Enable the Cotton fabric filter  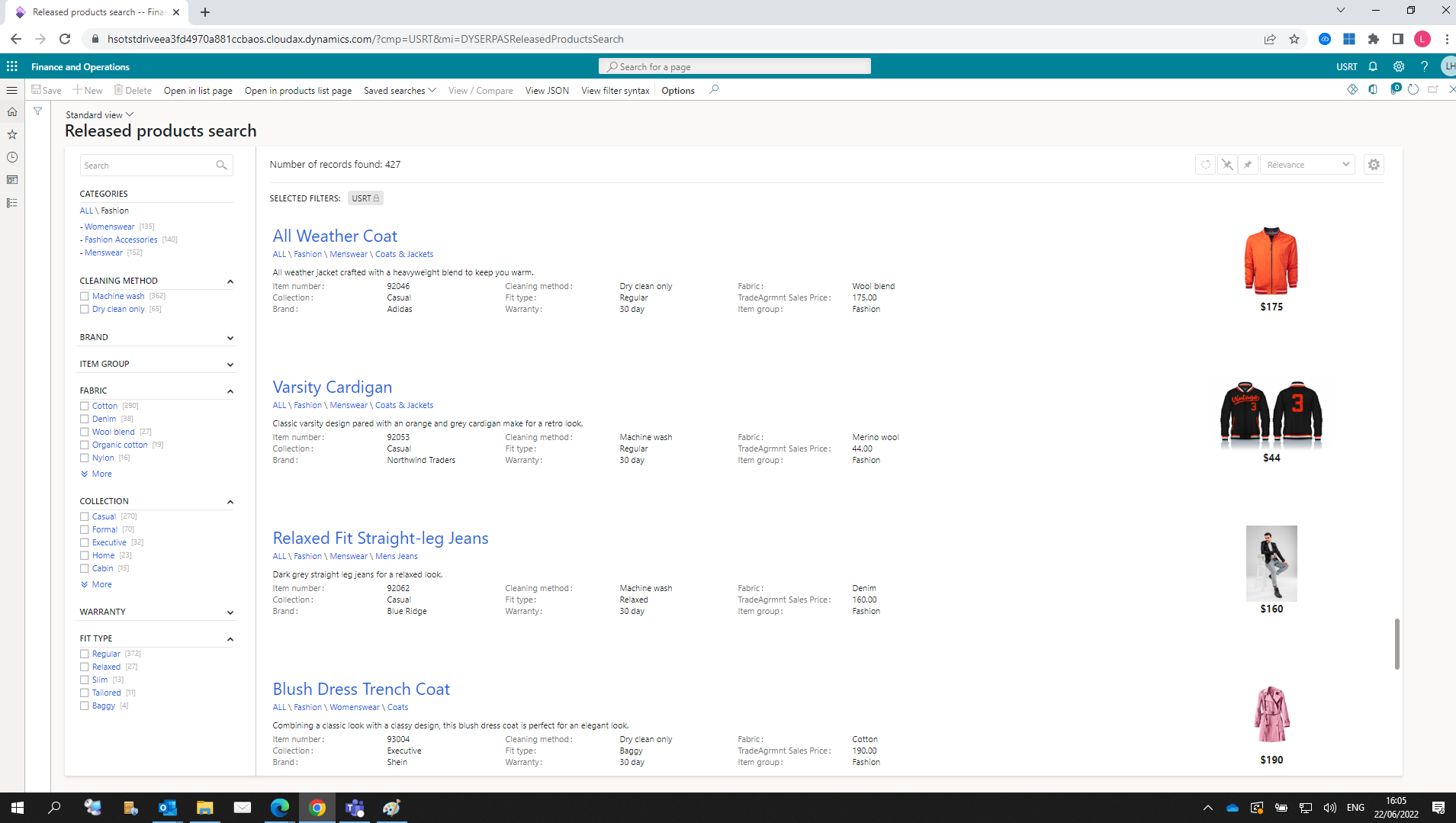[x=85, y=406]
